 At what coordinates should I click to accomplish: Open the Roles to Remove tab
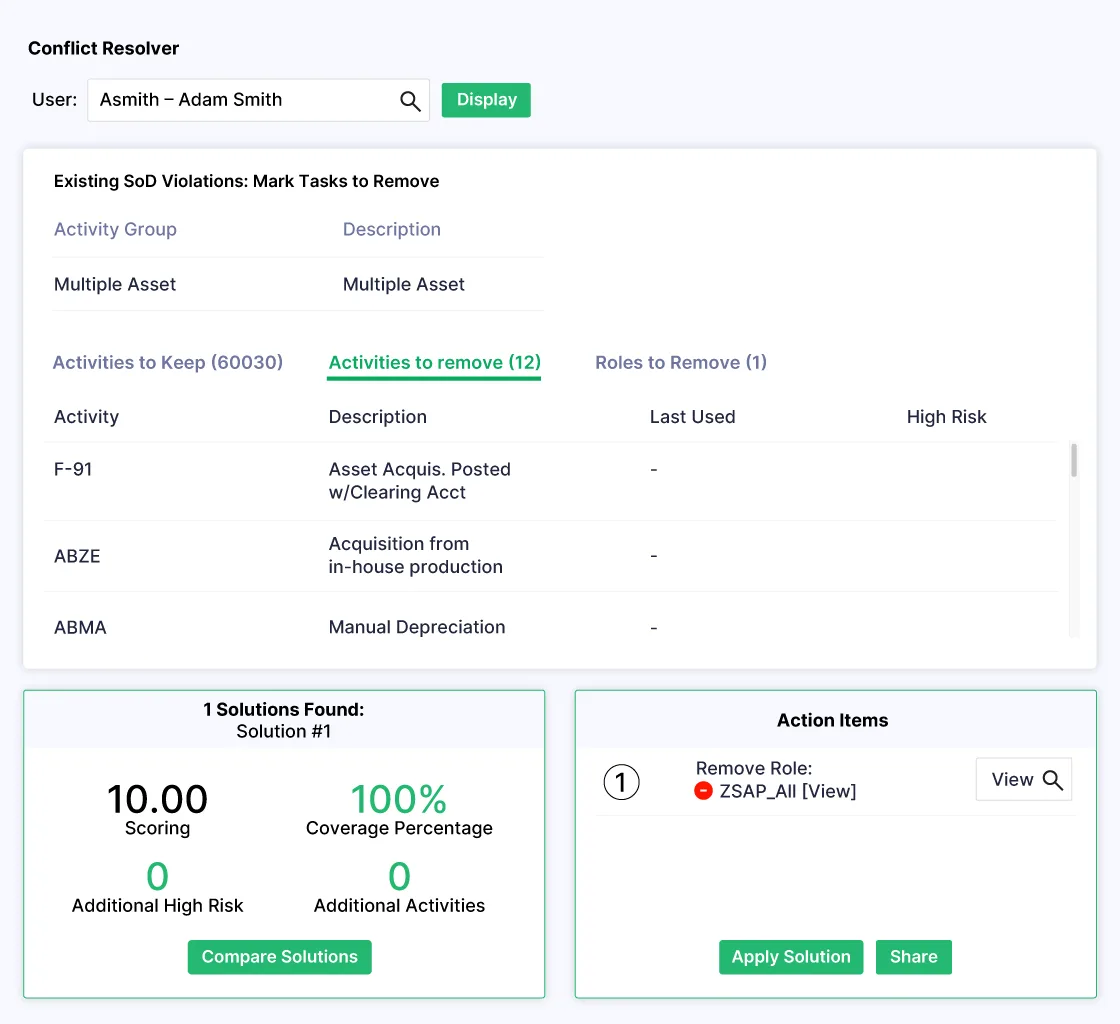click(681, 363)
